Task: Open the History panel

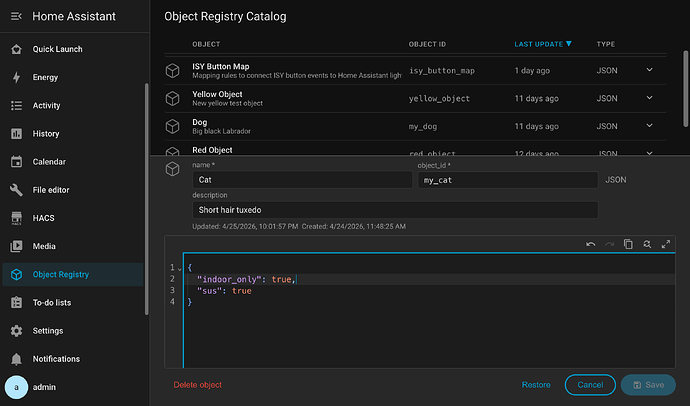Action: pyautogui.click(x=46, y=134)
